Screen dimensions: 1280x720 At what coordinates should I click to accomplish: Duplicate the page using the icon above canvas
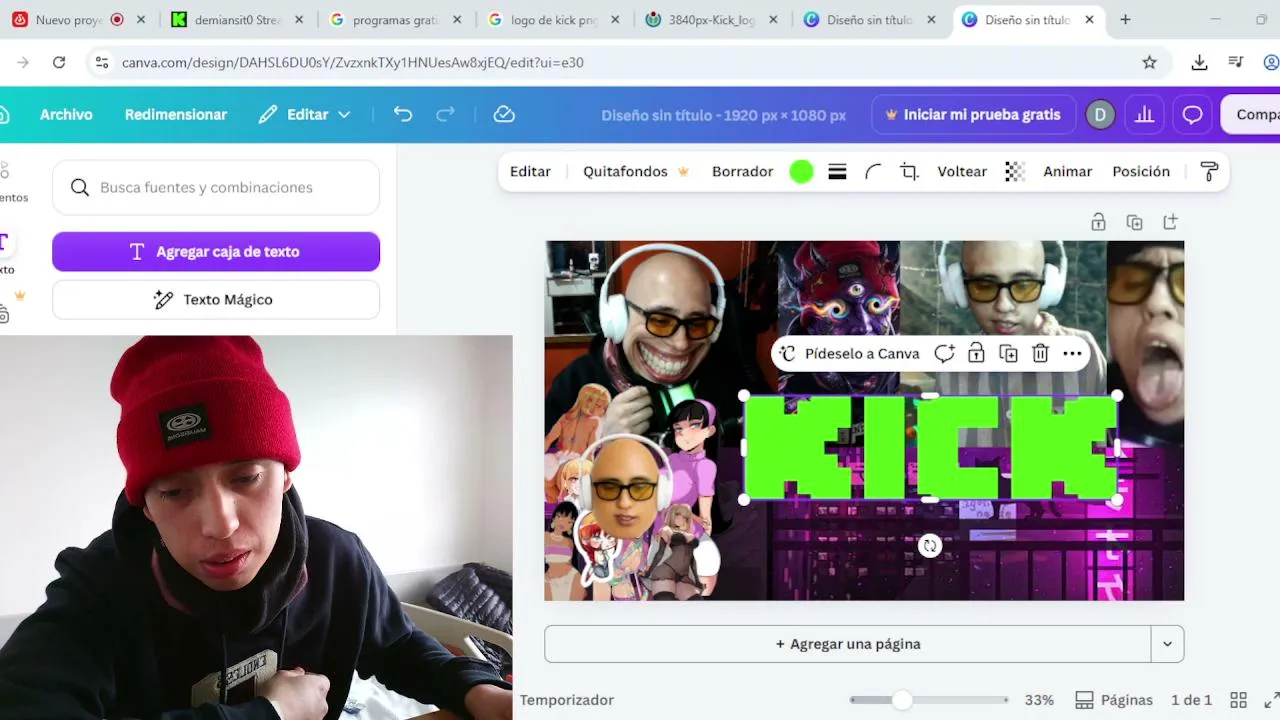point(1134,222)
